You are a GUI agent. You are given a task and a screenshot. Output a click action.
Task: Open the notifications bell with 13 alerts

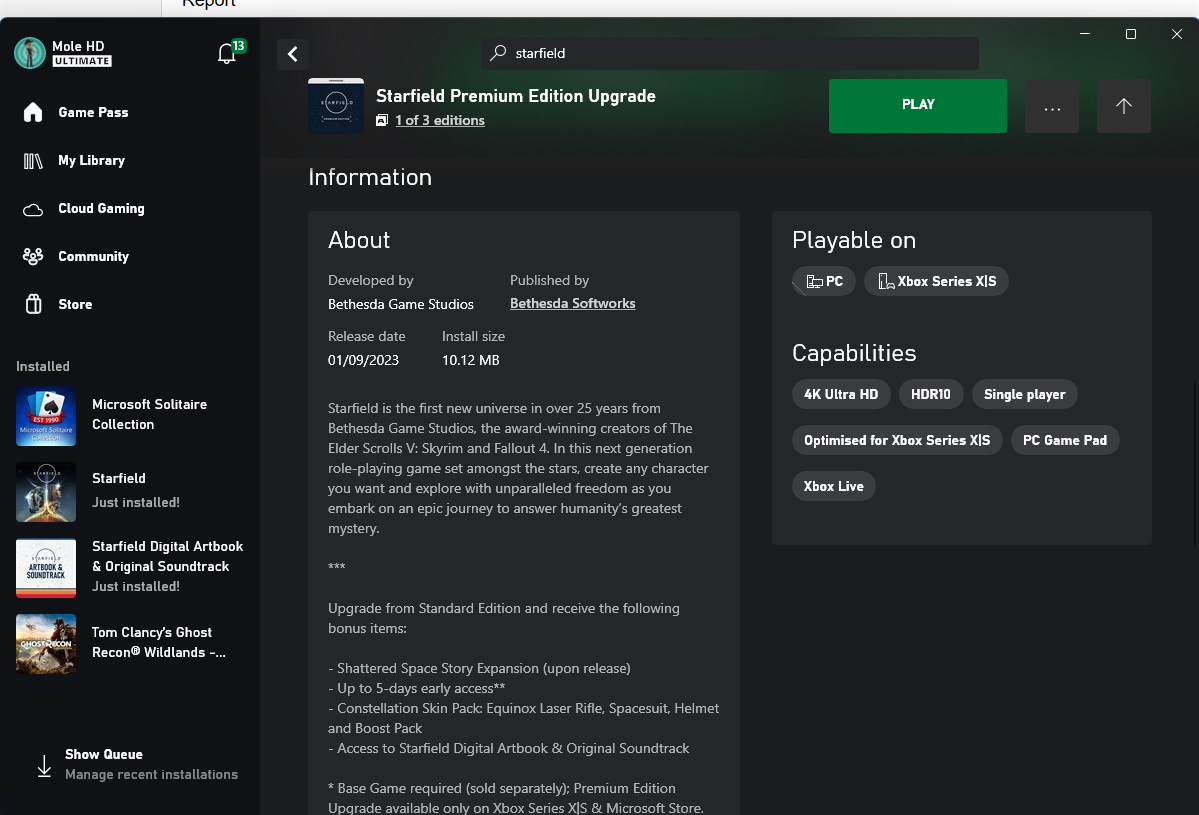tap(227, 53)
